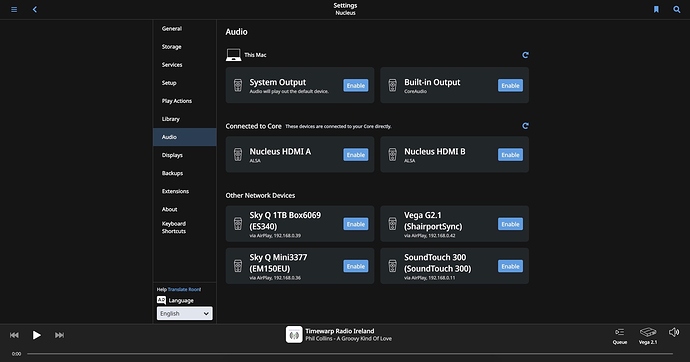The height and width of the screenshot is (362, 690).
Task: Click the Vega G2.1 device icon
Action: tap(393, 224)
